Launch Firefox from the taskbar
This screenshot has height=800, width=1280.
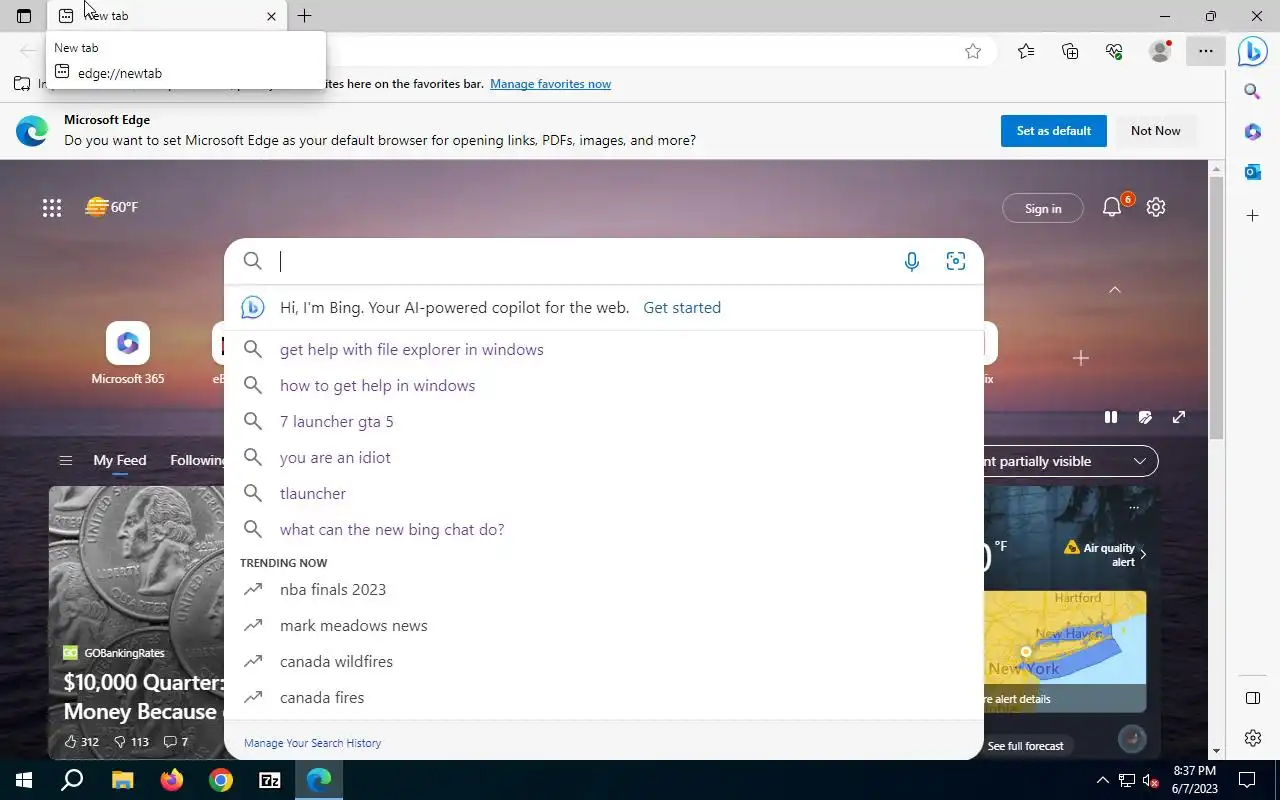pyautogui.click(x=171, y=780)
